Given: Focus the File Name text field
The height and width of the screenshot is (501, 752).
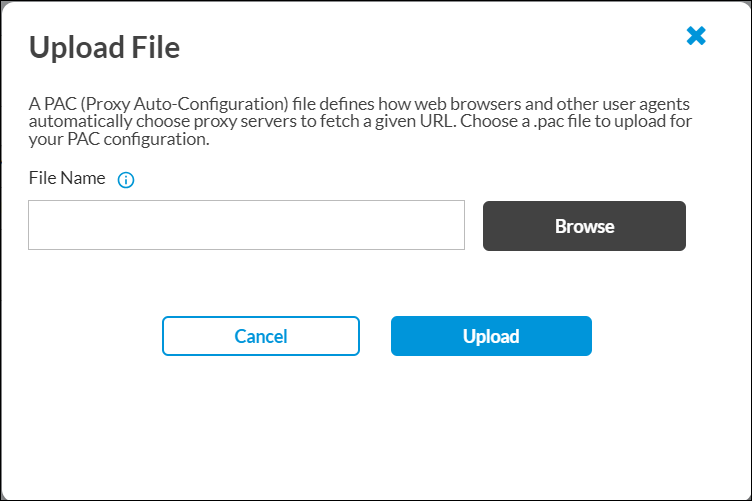Looking at the screenshot, I should coord(246,225).
